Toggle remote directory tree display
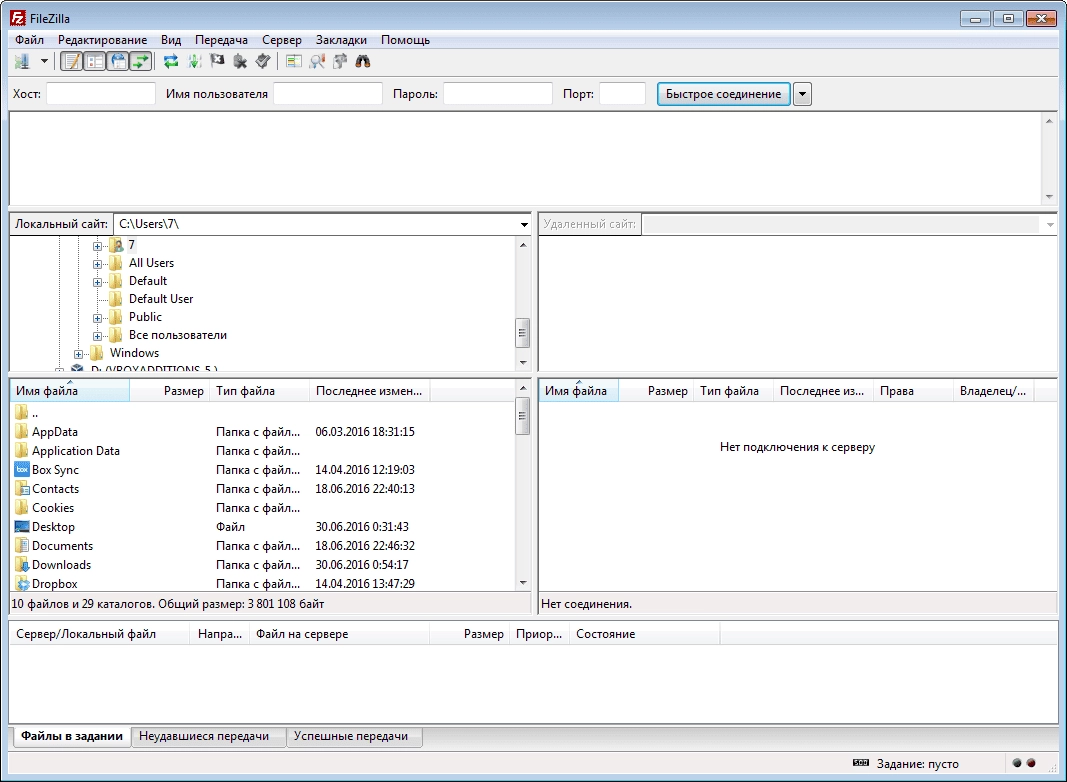This screenshot has width=1067, height=782. (118, 61)
